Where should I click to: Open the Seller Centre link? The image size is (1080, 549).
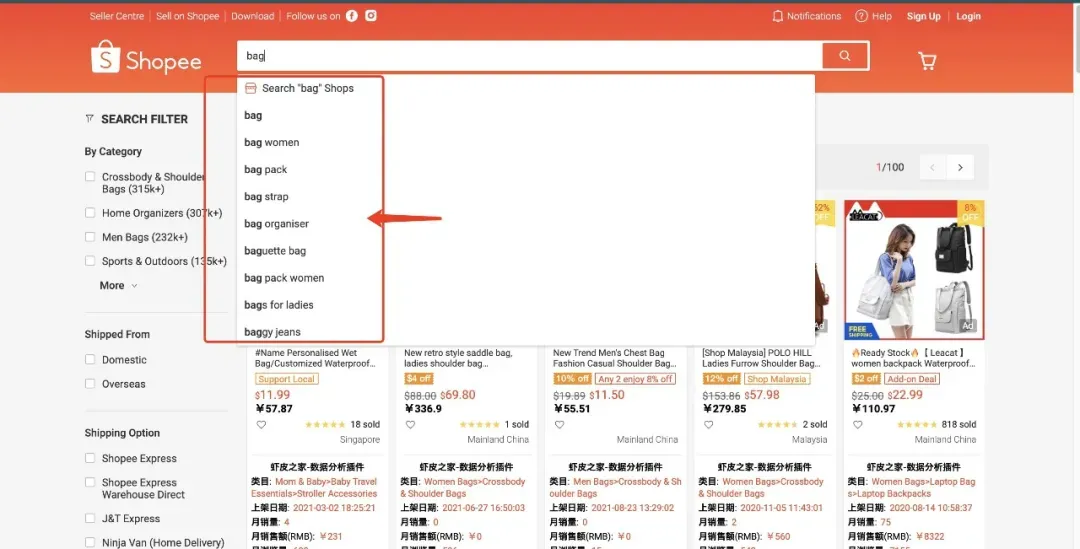point(116,16)
